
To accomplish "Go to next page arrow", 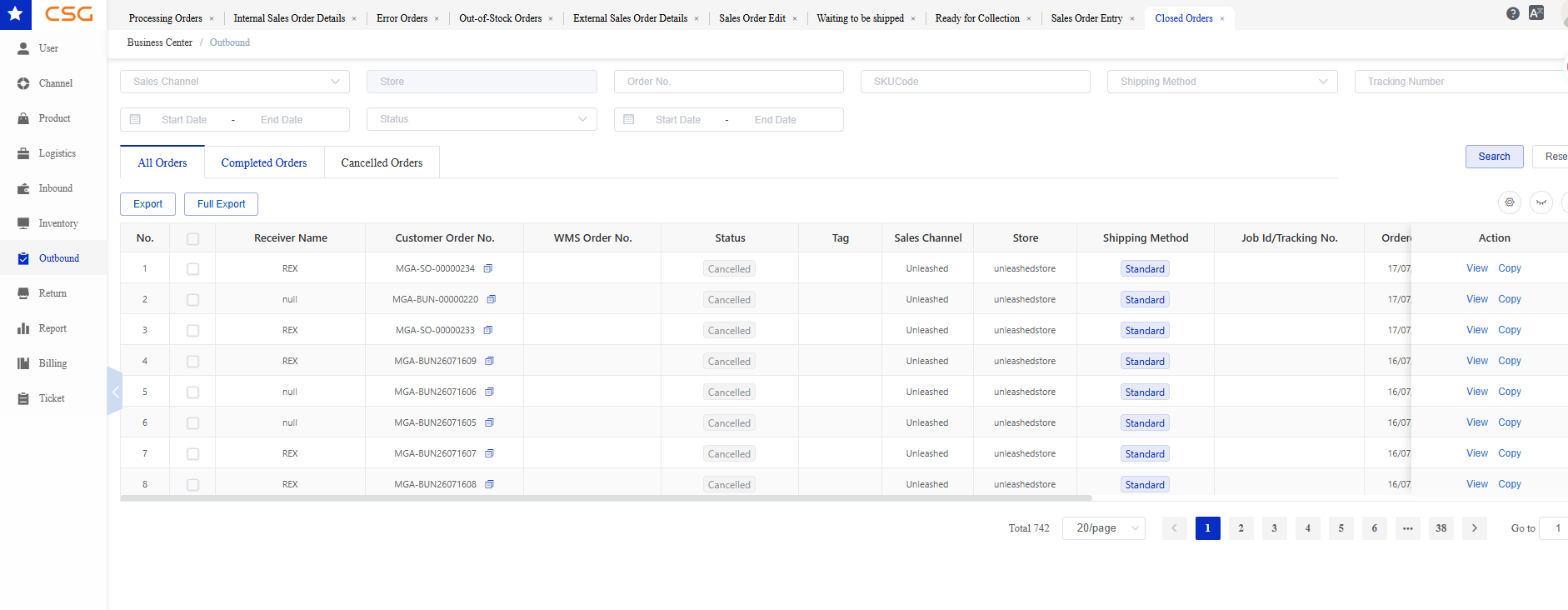I will pyautogui.click(x=1475, y=528).
